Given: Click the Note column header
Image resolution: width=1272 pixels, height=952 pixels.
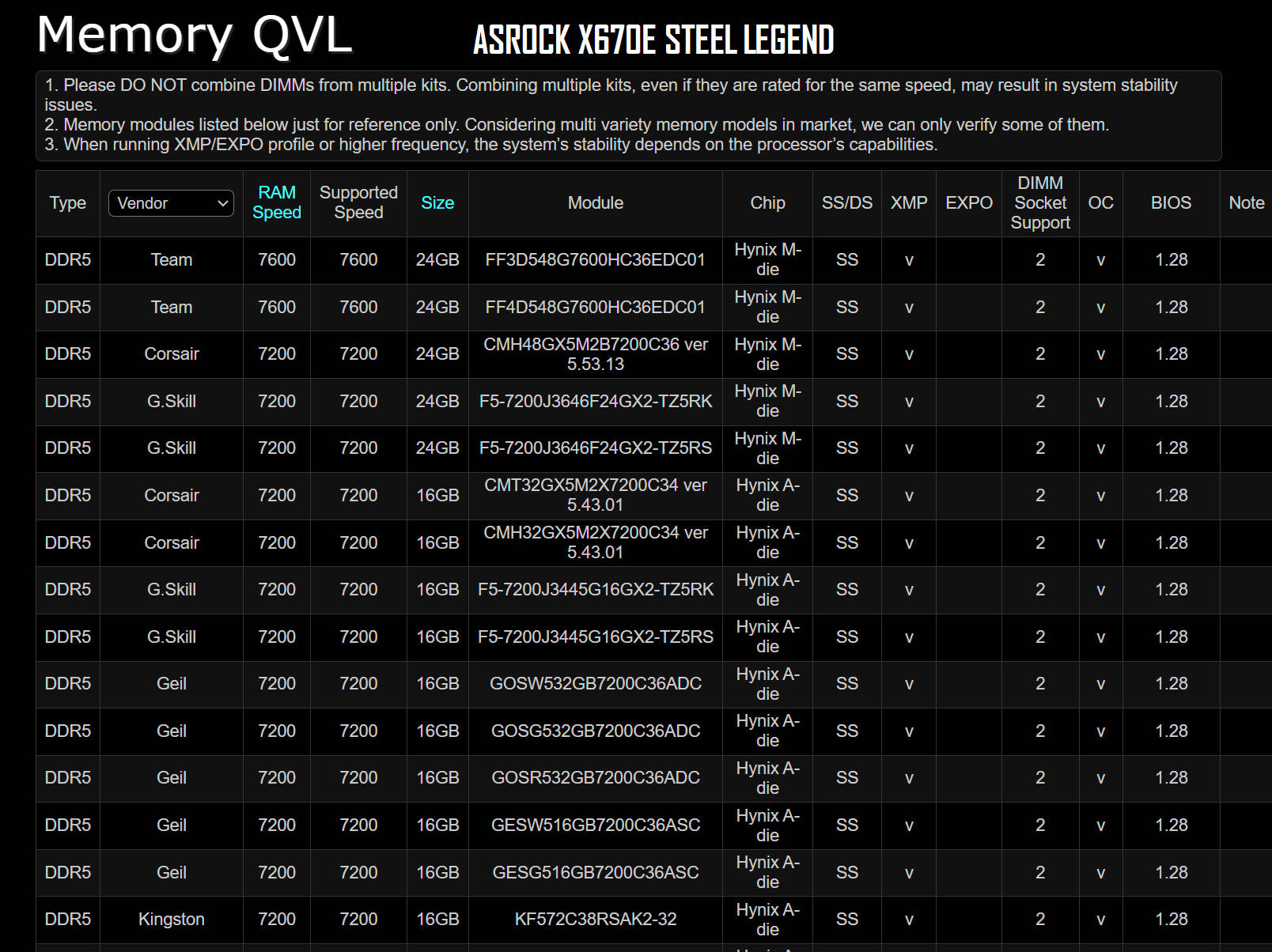Looking at the screenshot, I should coord(1247,203).
